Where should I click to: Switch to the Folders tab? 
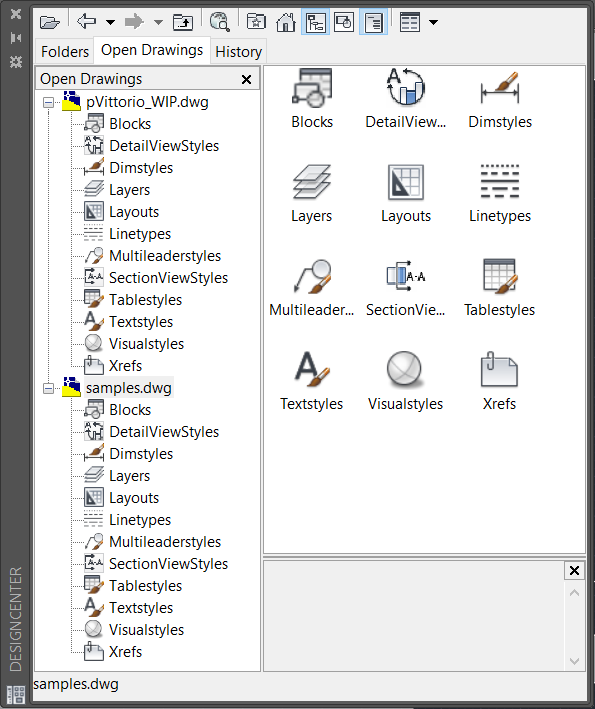point(65,52)
